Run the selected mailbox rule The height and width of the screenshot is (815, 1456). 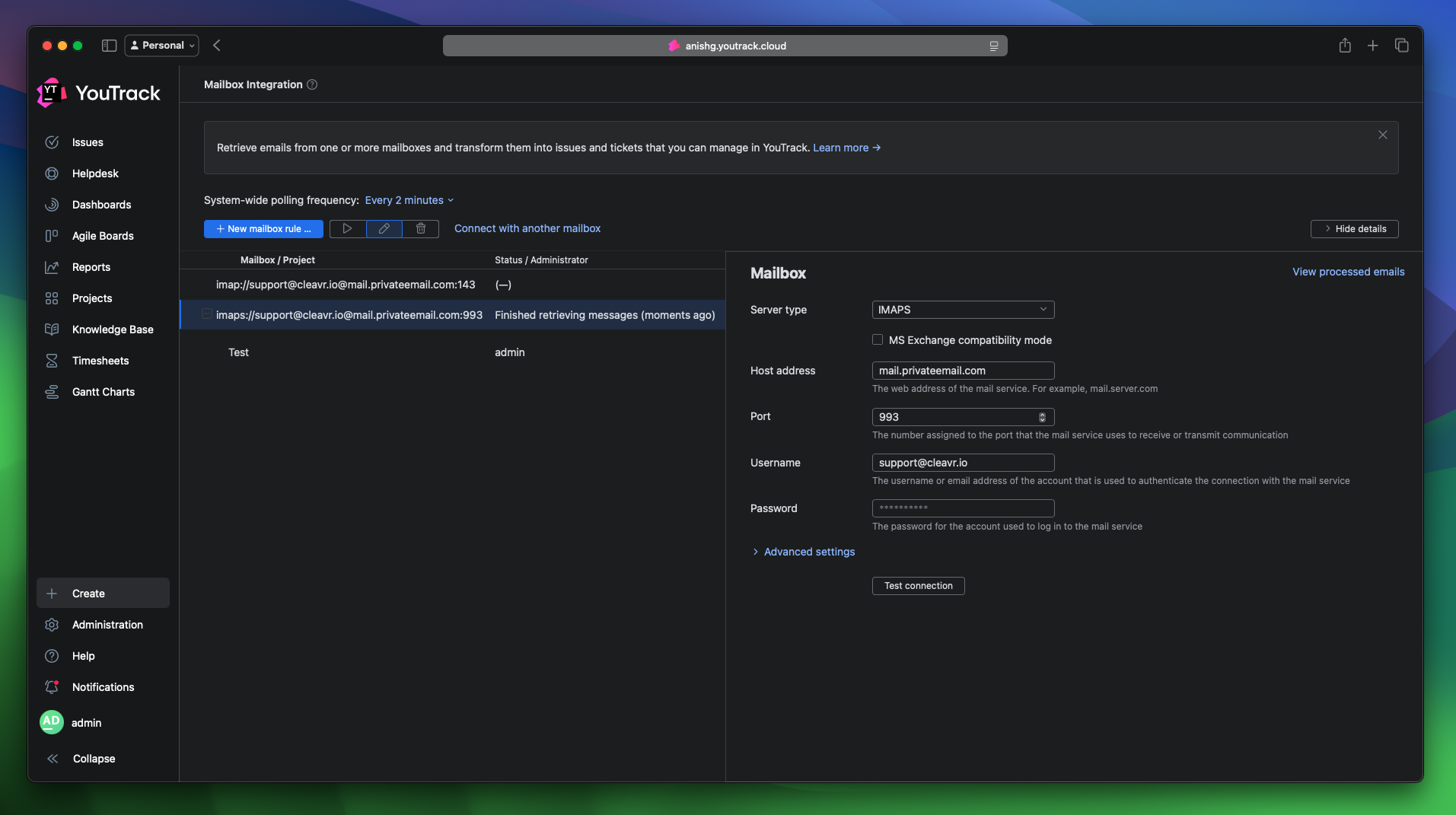(x=347, y=229)
